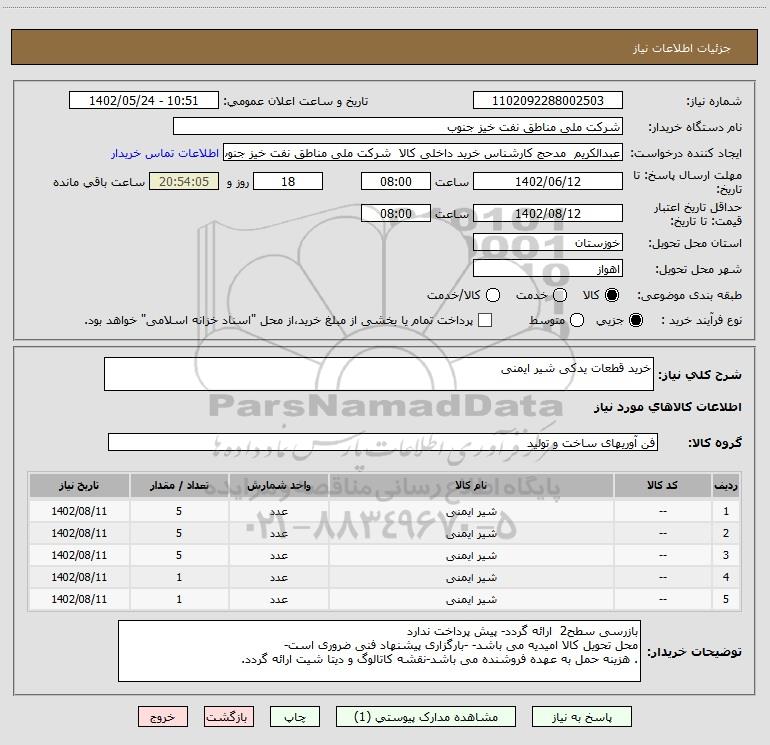Click the province field خوزستان

pyautogui.click(x=548, y=243)
